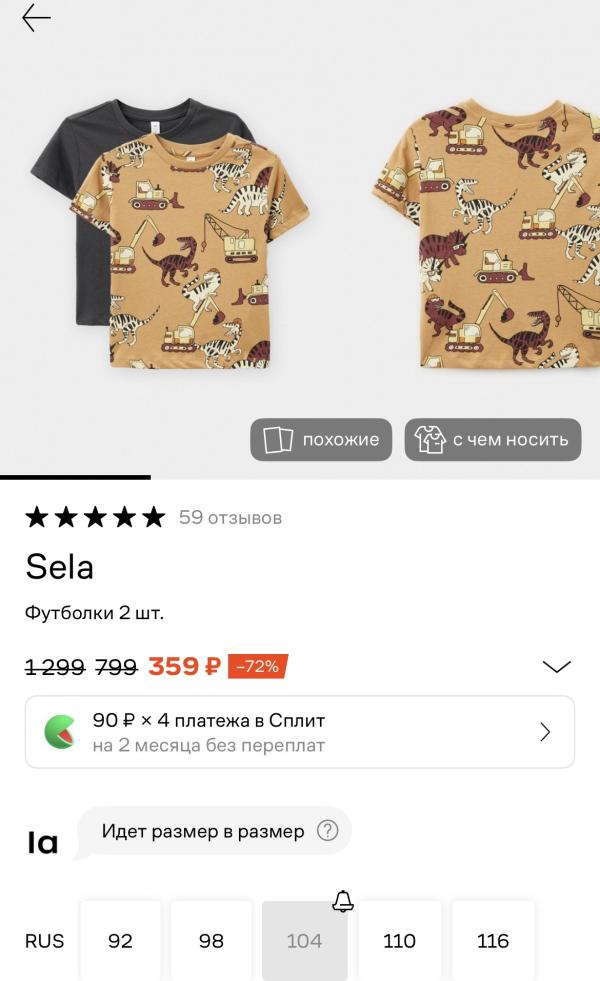Open the Sela brand page
Image resolution: width=600 pixels, height=981 pixels.
[x=60, y=567]
